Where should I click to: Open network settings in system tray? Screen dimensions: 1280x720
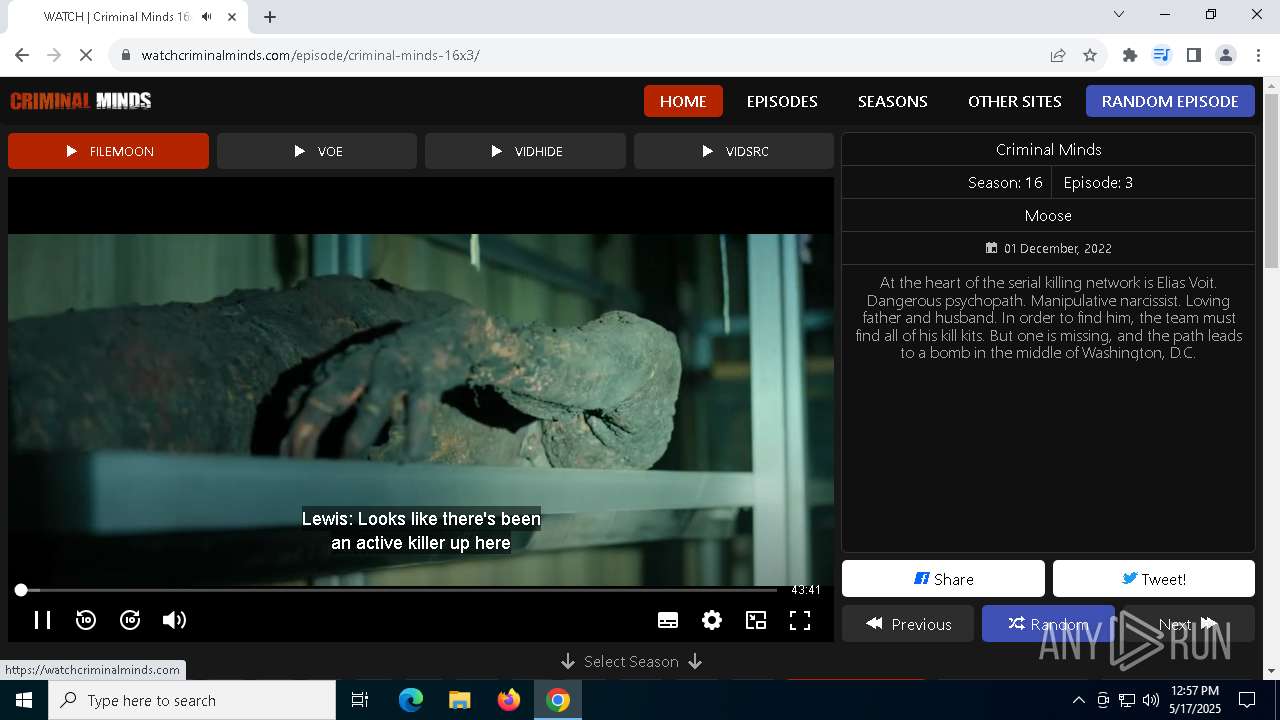(x=1127, y=700)
